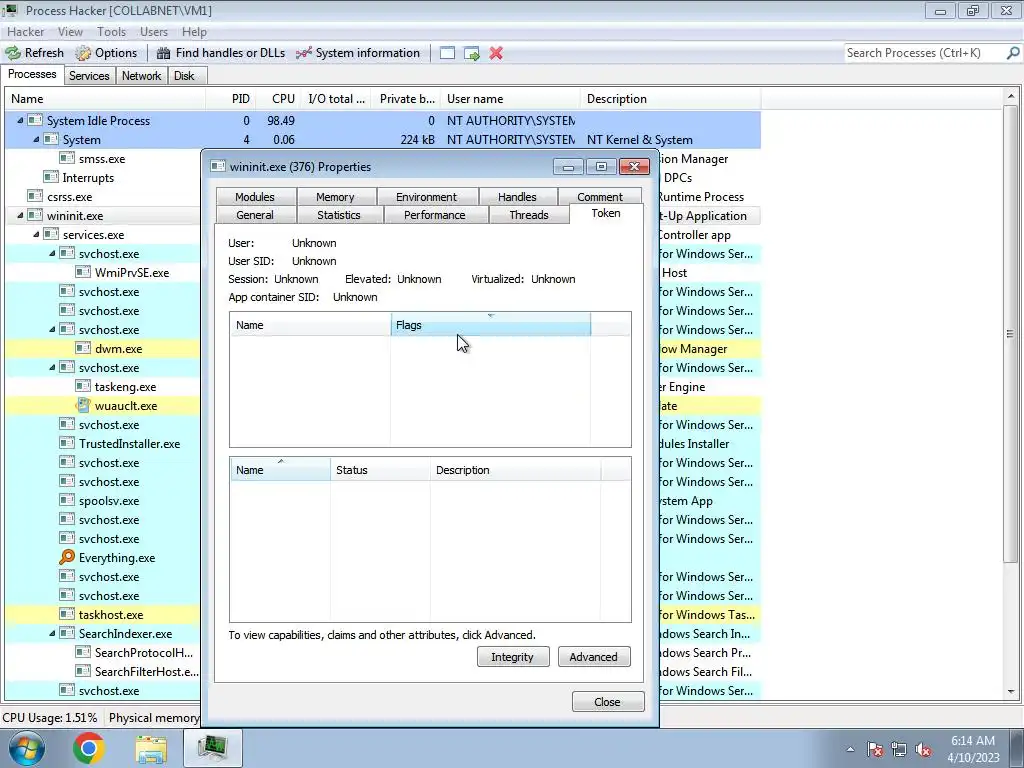The width and height of the screenshot is (1024, 768).
Task: Open the Tools menu
Action: pos(111,31)
